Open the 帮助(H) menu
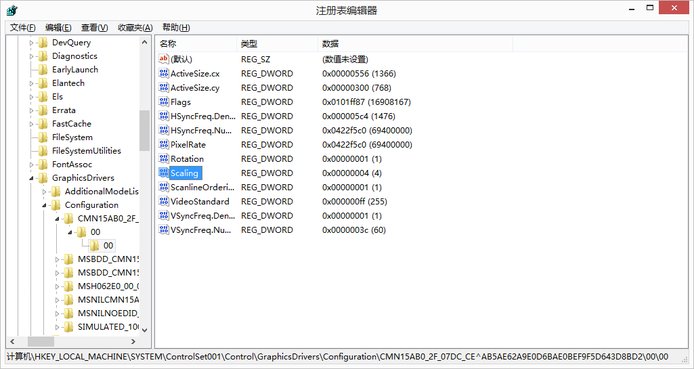 click(x=176, y=27)
